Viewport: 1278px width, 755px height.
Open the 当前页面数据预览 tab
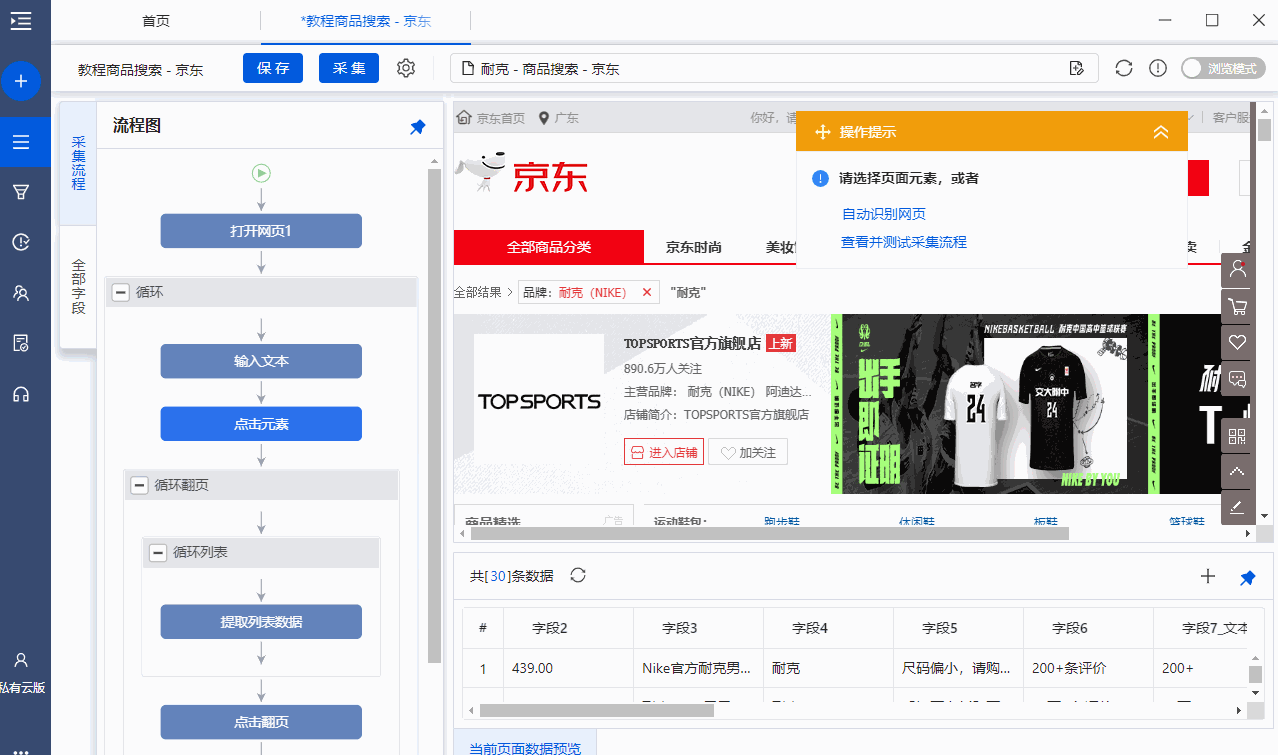coord(525,745)
